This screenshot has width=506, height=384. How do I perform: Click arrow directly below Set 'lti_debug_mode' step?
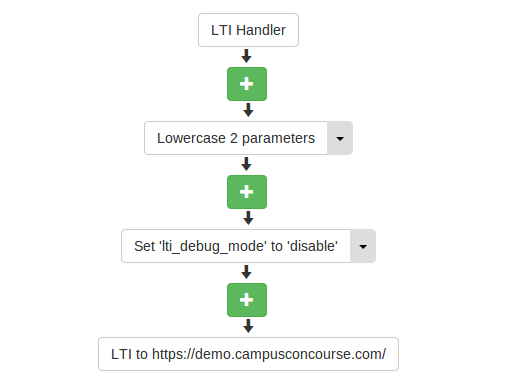click(246, 272)
